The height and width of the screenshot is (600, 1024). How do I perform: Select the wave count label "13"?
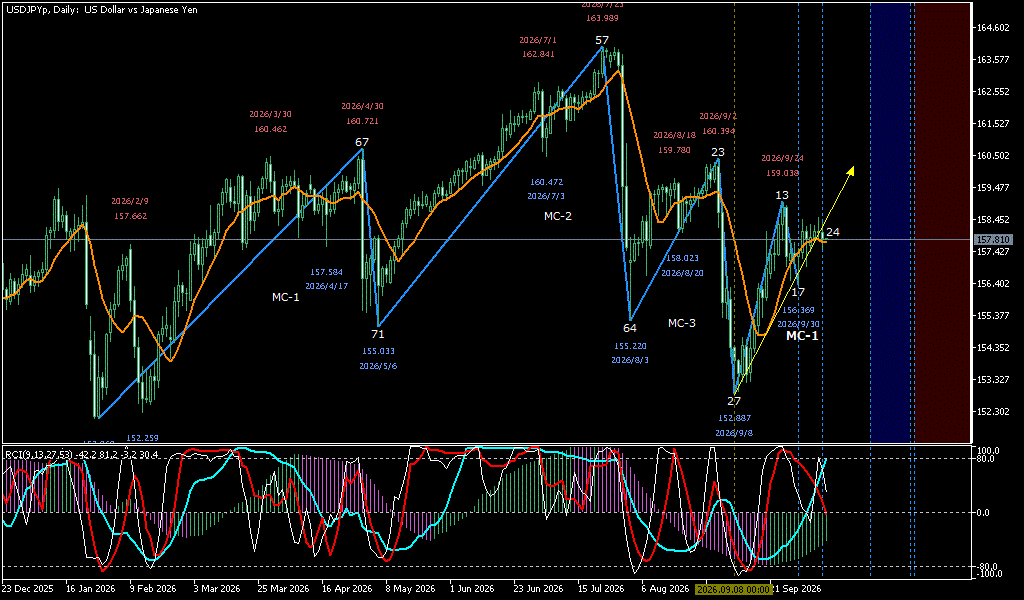[x=782, y=195]
